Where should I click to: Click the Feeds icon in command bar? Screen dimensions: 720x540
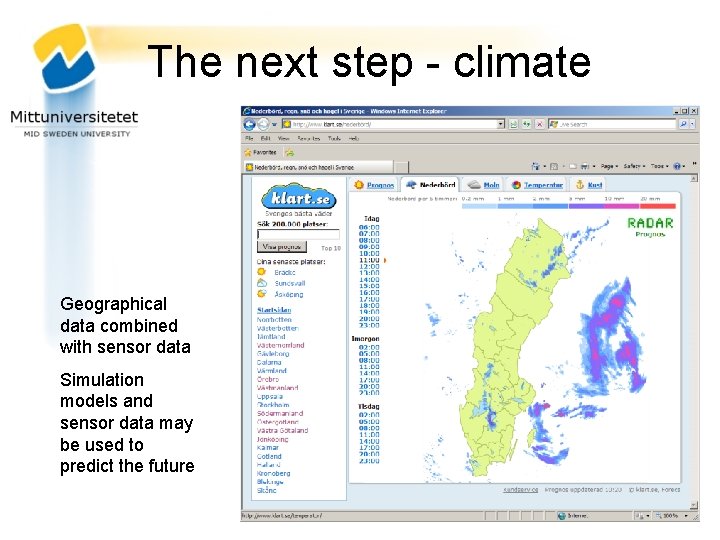click(554, 166)
